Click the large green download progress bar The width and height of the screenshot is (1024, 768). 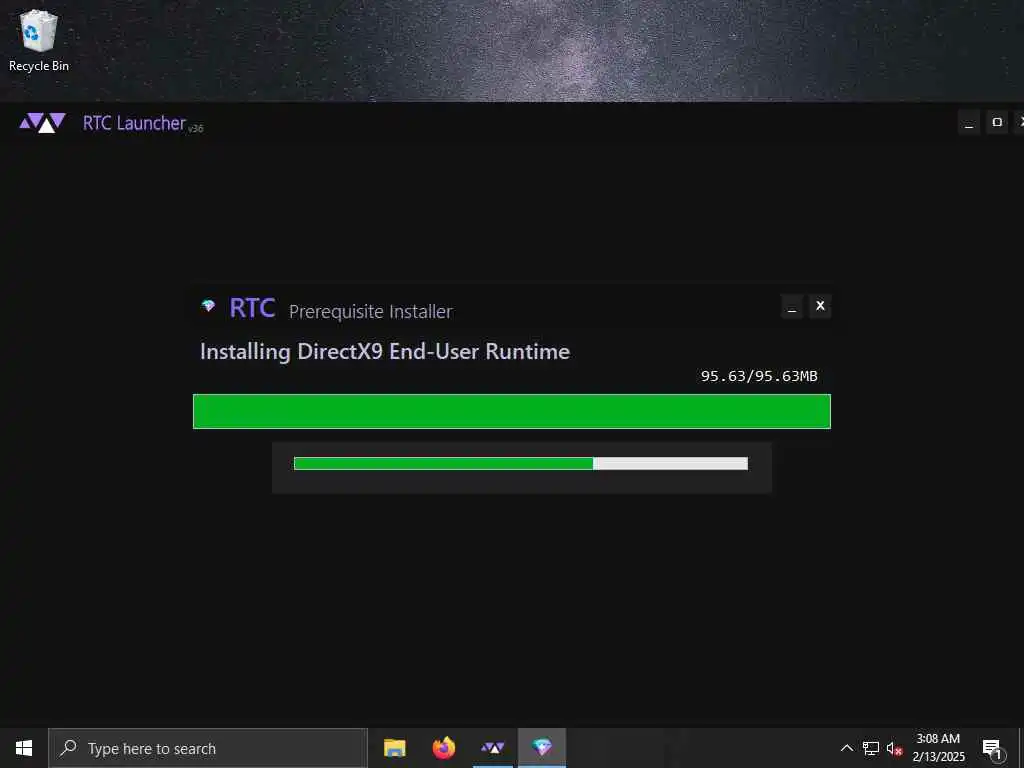coord(512,411)
